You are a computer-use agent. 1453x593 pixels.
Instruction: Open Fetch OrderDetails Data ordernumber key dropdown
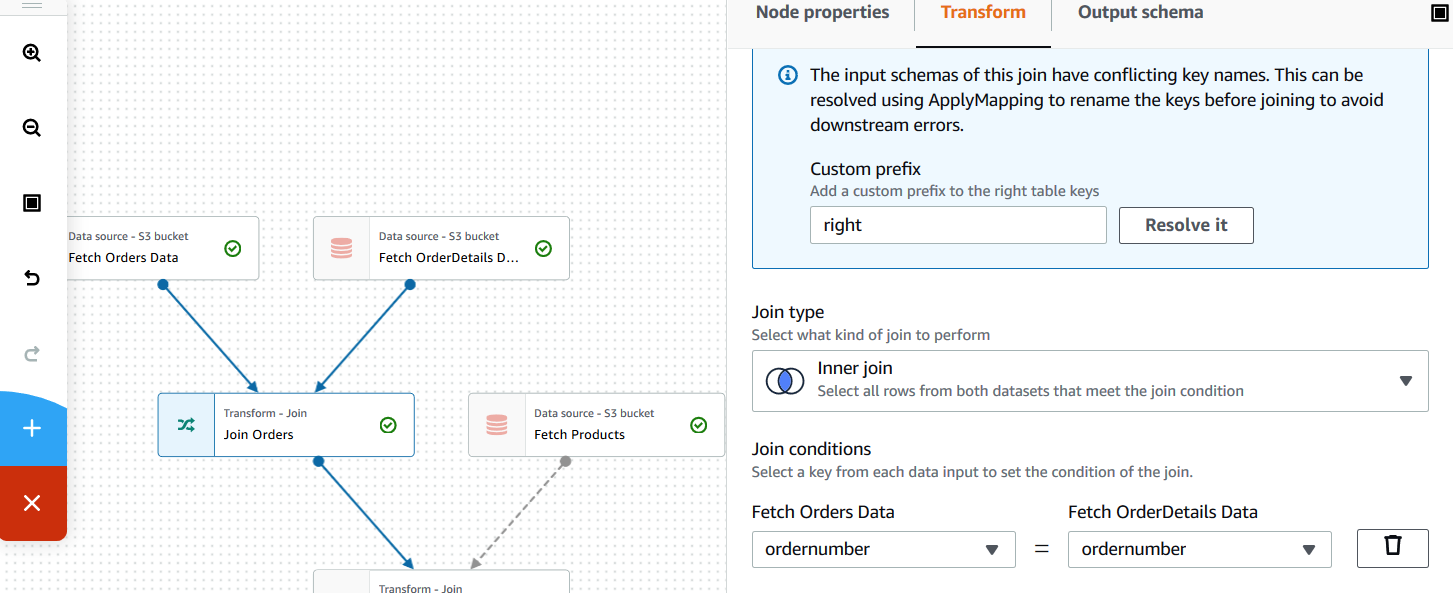1199,549
